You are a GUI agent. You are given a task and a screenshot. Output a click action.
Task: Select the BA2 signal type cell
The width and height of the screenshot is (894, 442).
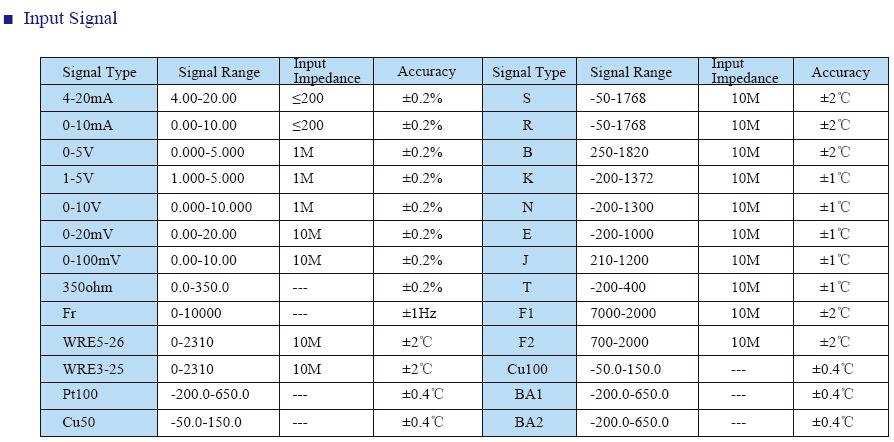[x=529, y=423]
